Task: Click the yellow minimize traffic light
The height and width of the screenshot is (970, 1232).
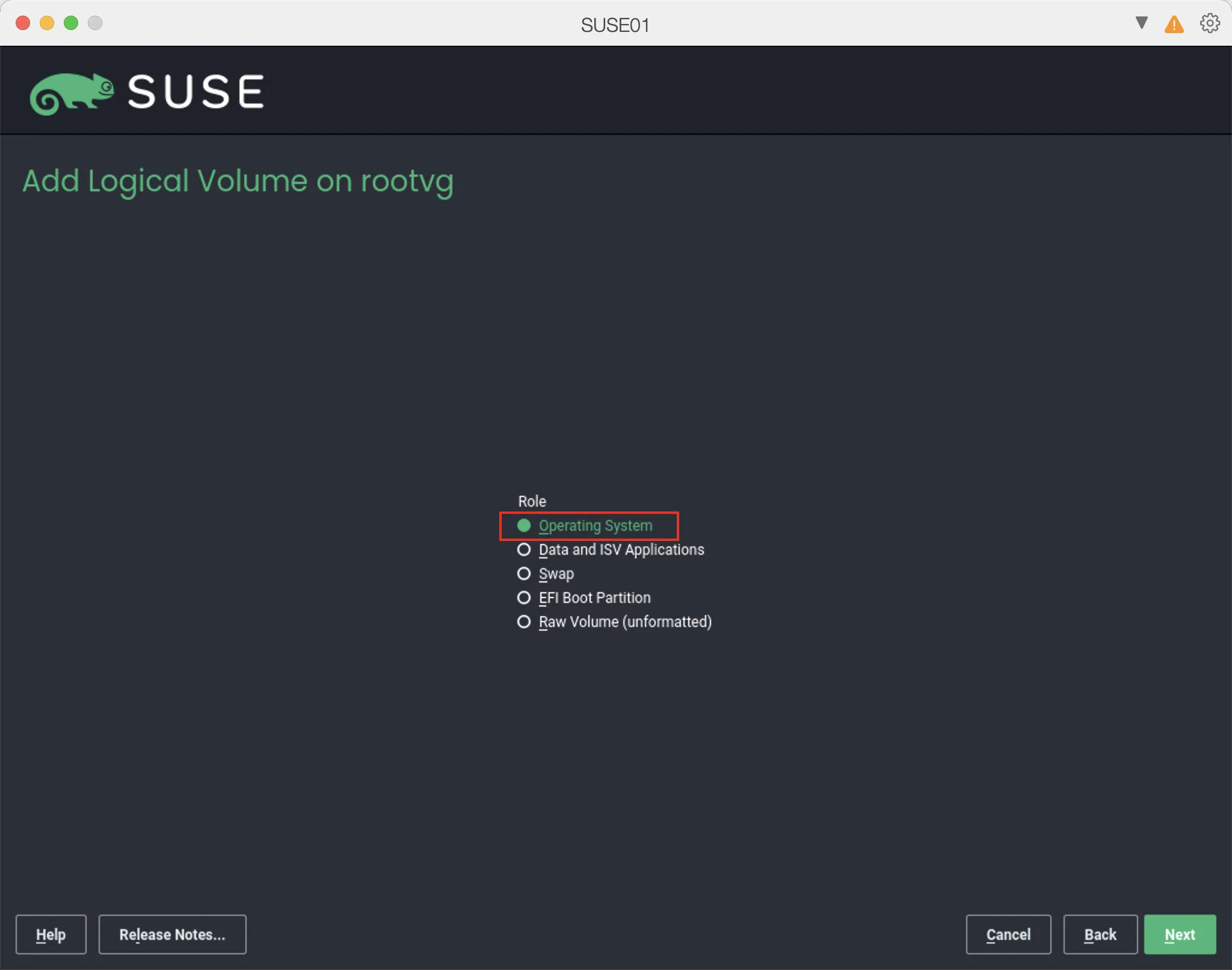Action: click(x=48, y=22)
